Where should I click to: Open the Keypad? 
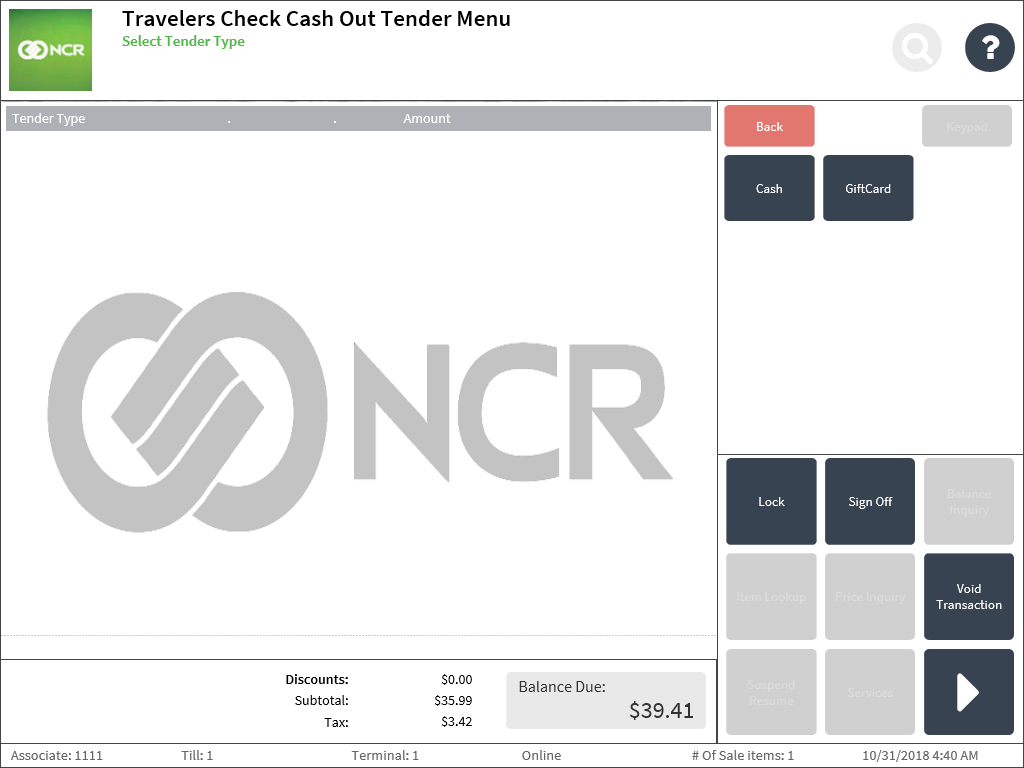point(966,126)
